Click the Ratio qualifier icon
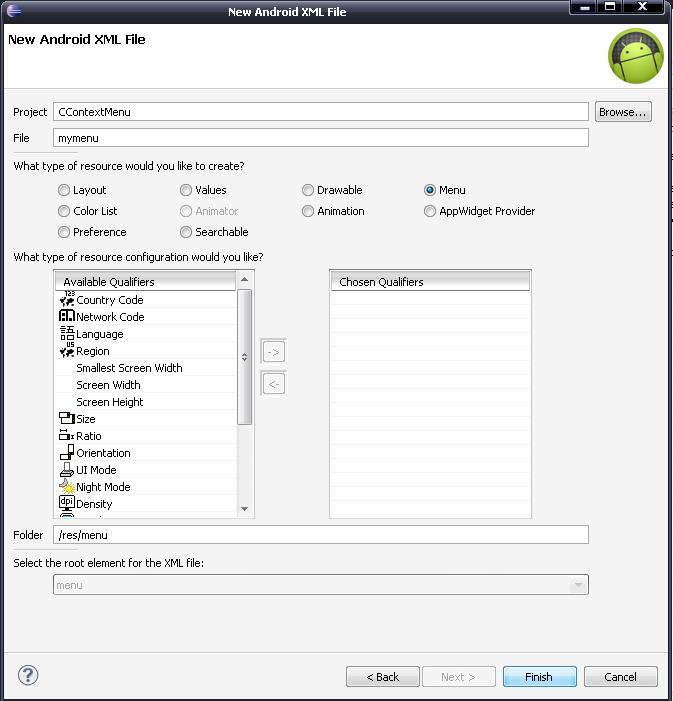 click(x=67, y=435)
